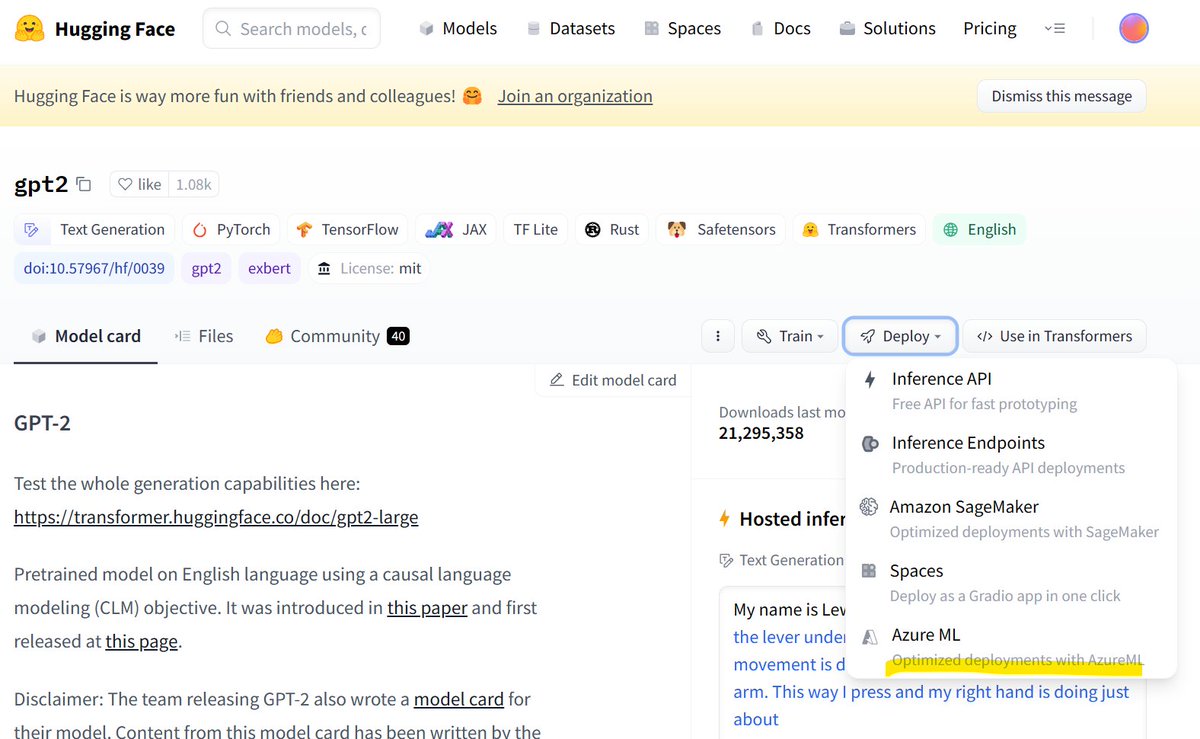Click the hugging emoji in the banner
The image size is (1200, 739).
[x=472, y=96]
